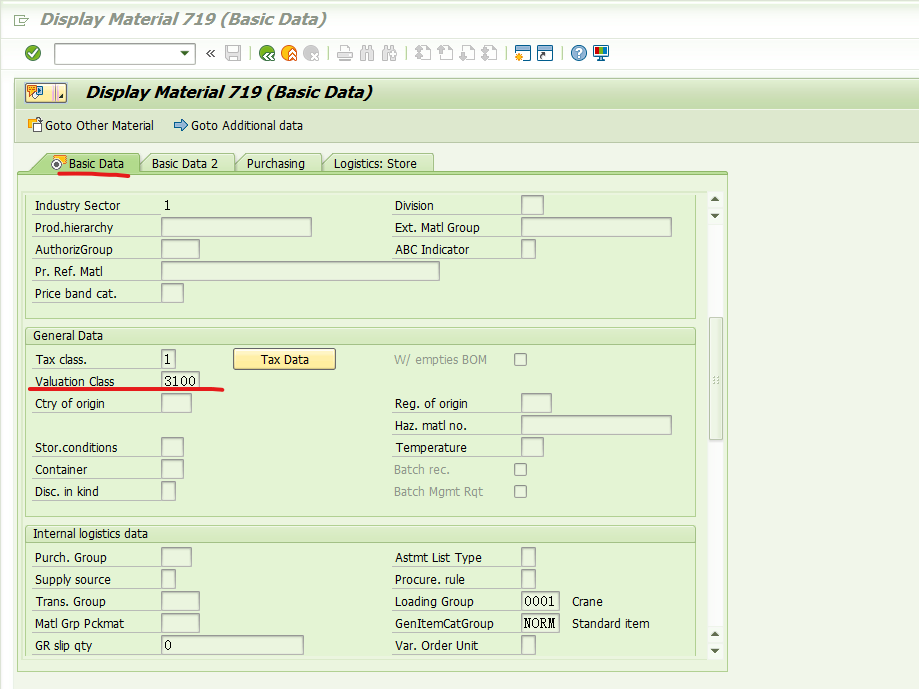The width and height of the screenshot is (919, 689).
Task: Open the system menu icon in title bar
Action: (21, 21)
